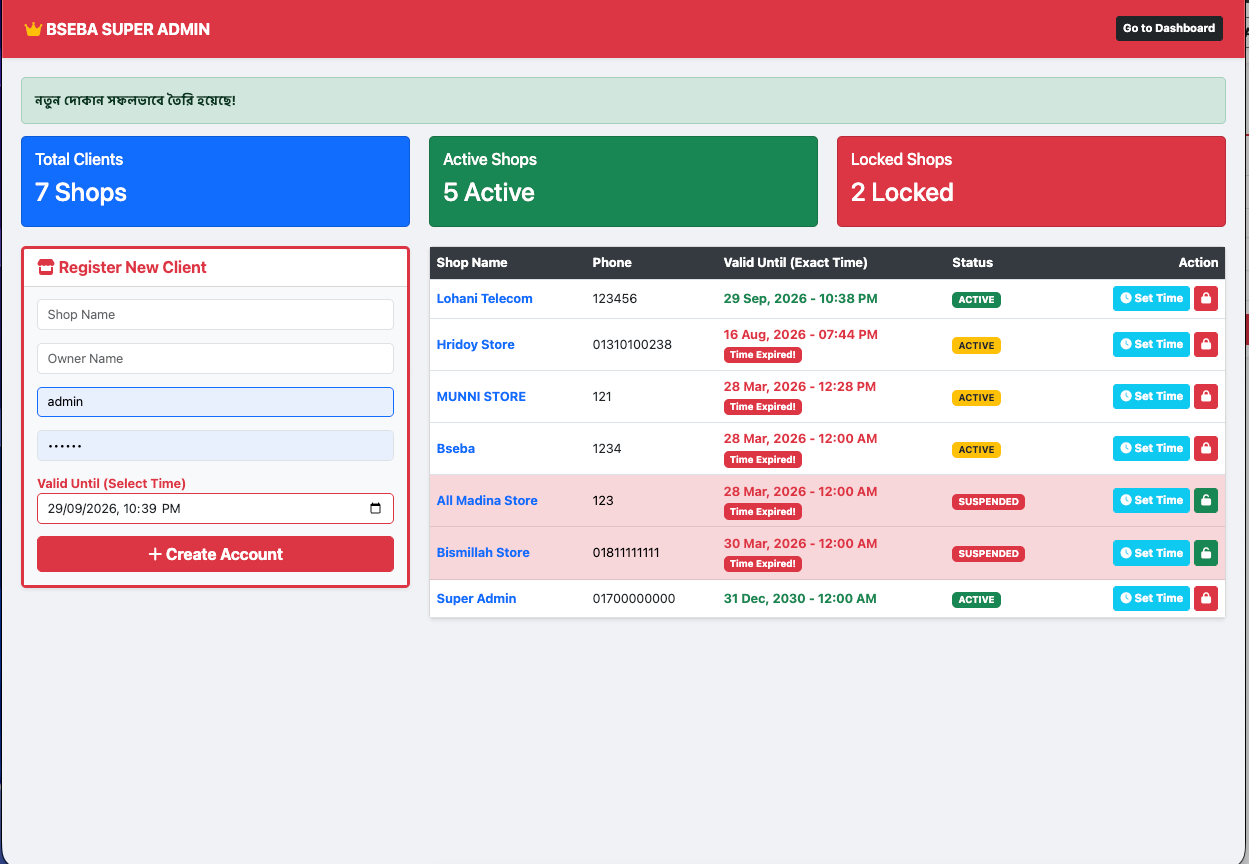Viewport: 1249px width, 864px height.
Task: Open the MUNNI STORE shop link
Action: [x=481, y=396]
